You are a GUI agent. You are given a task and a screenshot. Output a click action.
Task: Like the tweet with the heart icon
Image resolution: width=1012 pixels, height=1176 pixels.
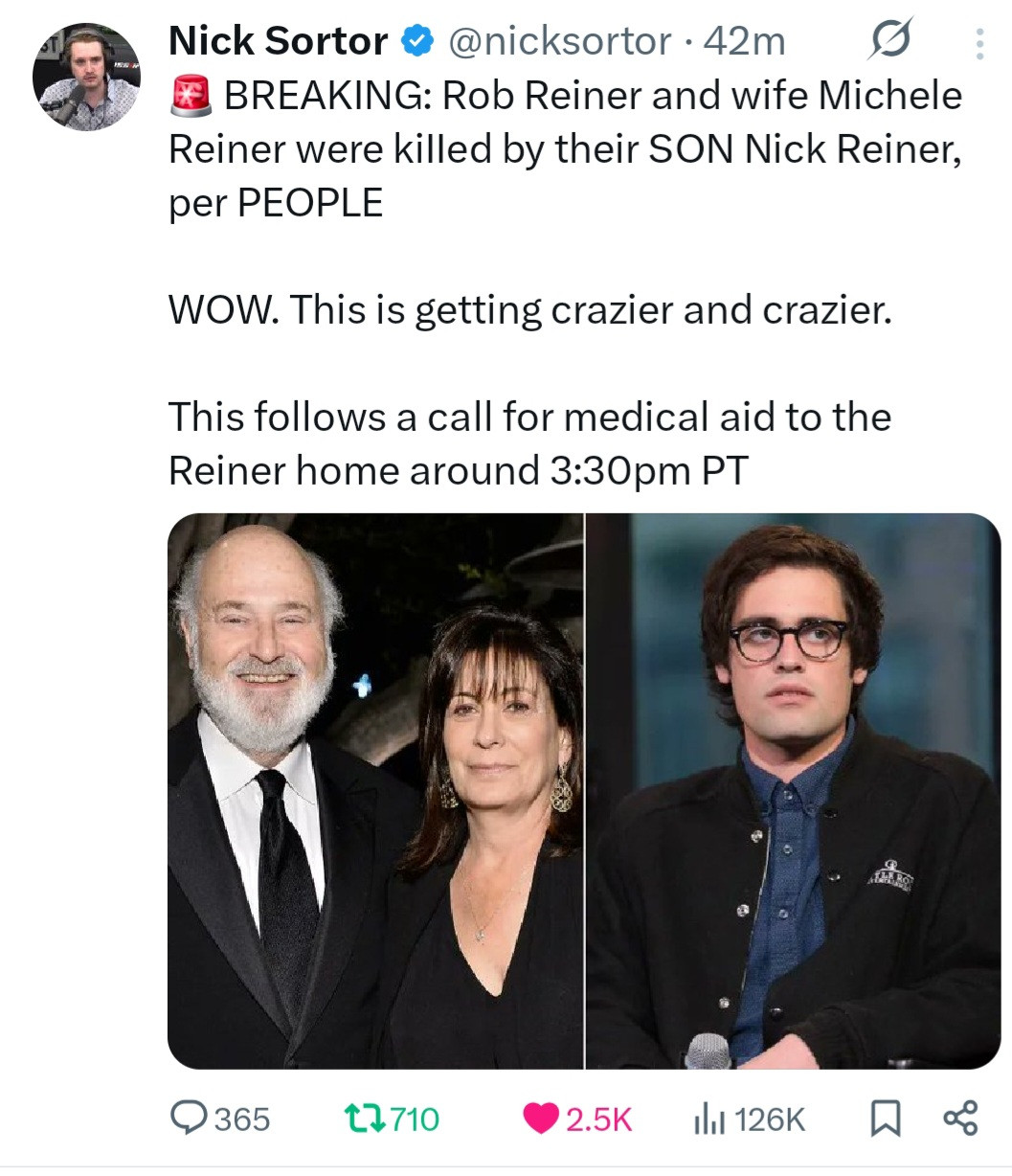point(541,1118)
